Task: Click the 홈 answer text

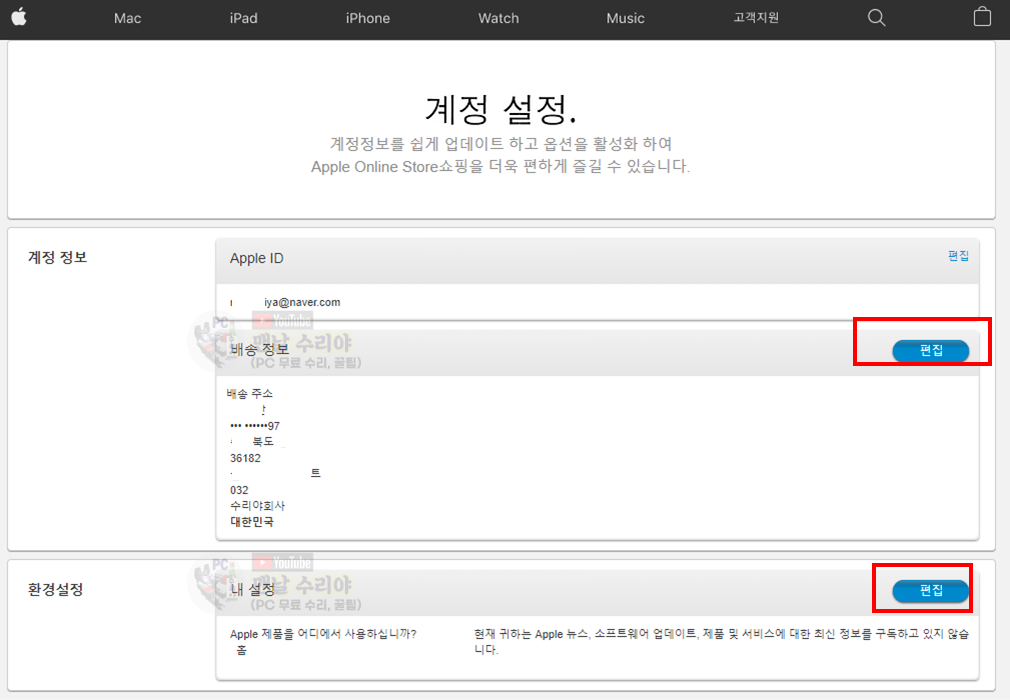Action: (x=242, y=650)
